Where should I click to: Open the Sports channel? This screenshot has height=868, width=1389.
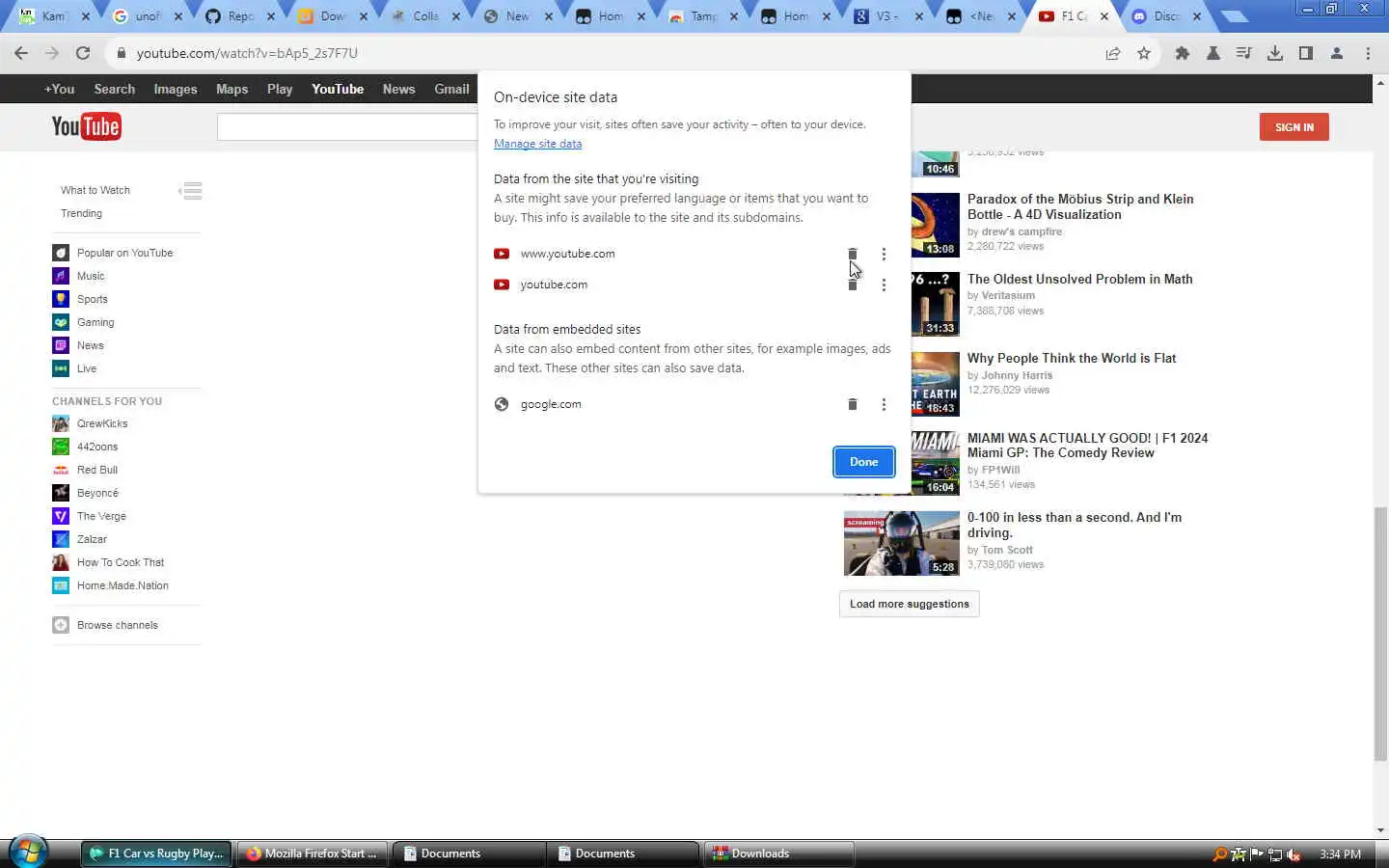(81, 299)
